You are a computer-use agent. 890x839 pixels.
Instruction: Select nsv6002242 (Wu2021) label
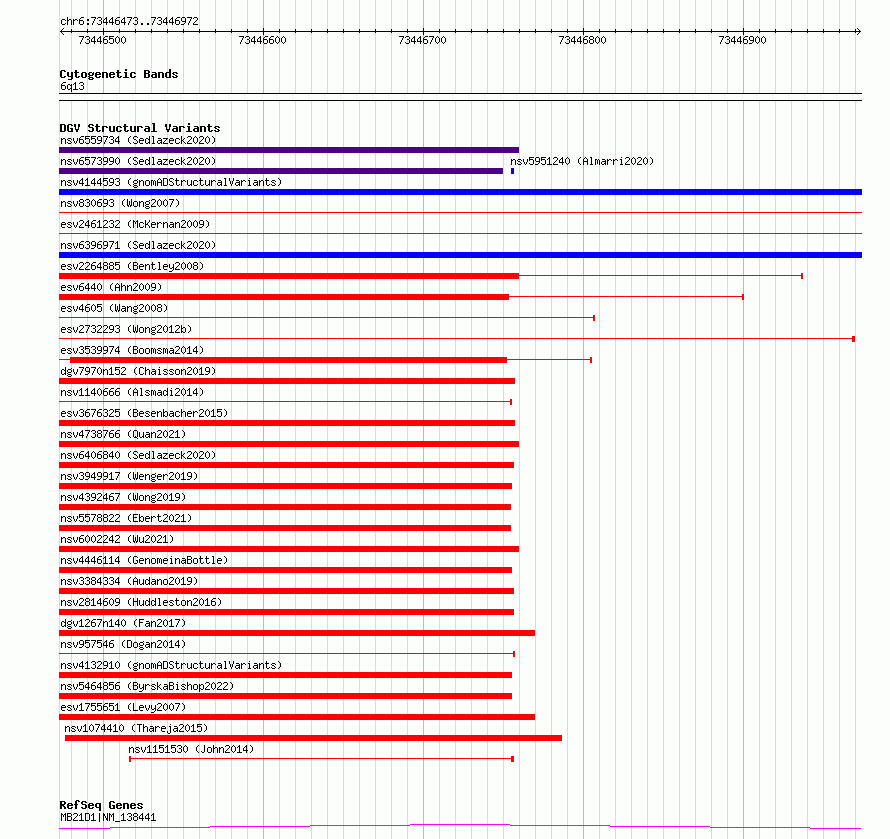coord(117,539)
